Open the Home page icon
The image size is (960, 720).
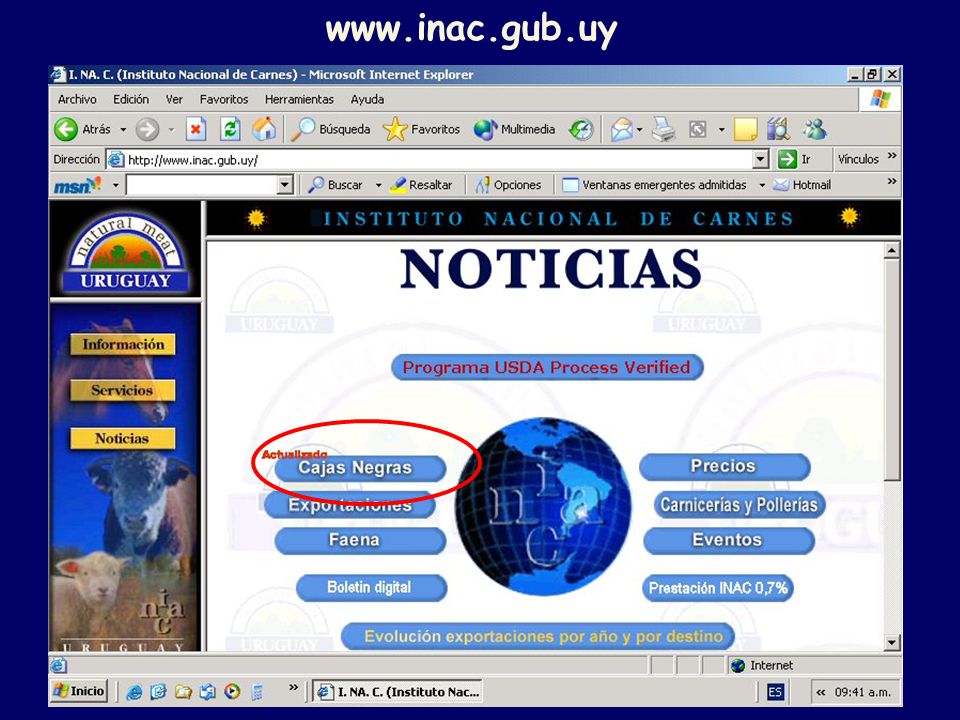pyautogui.click(x=264, y=129)
